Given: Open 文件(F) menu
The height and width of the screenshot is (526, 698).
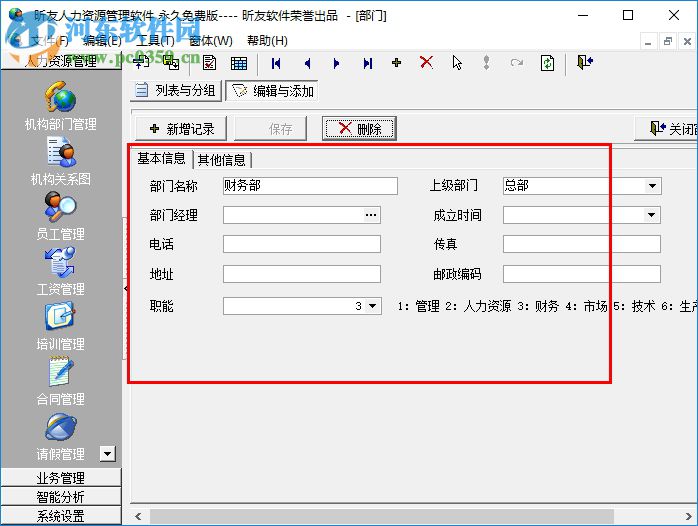Looking at the screenshot, I should point(50,41).
